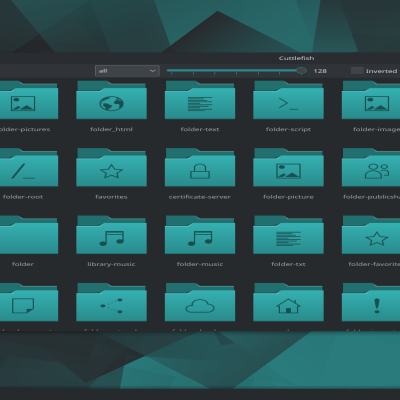Select the folder_html globe folder icon

[x=111, y=100]
